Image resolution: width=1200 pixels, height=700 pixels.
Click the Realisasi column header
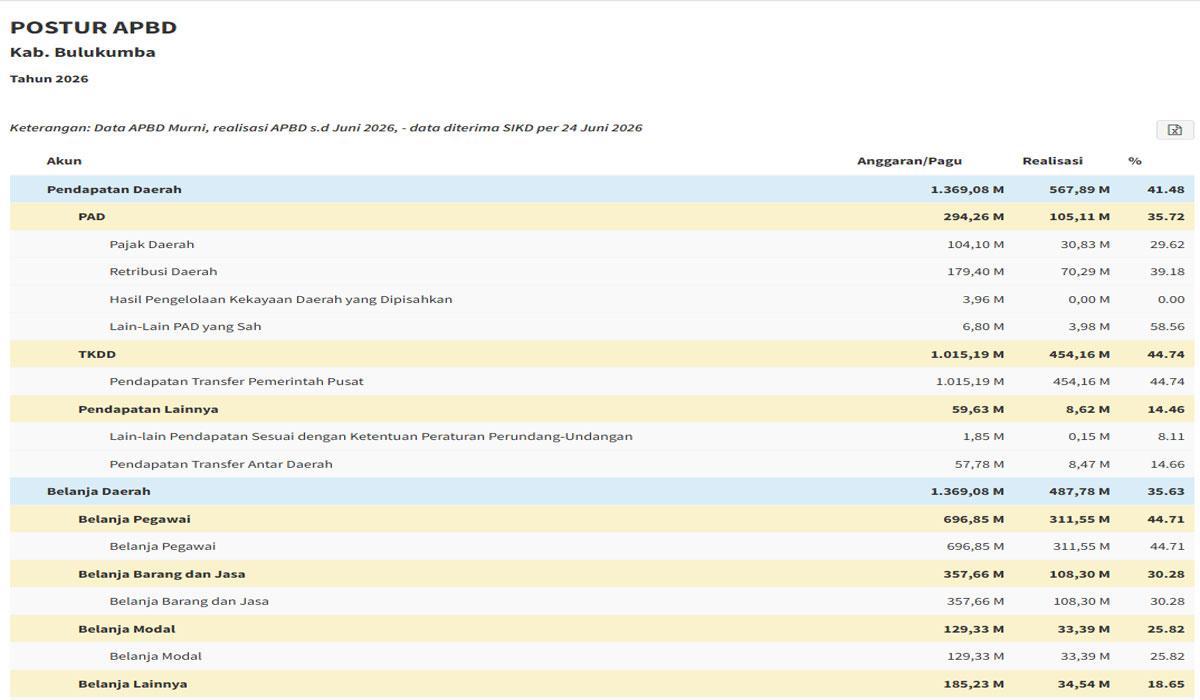point(1052,161)
